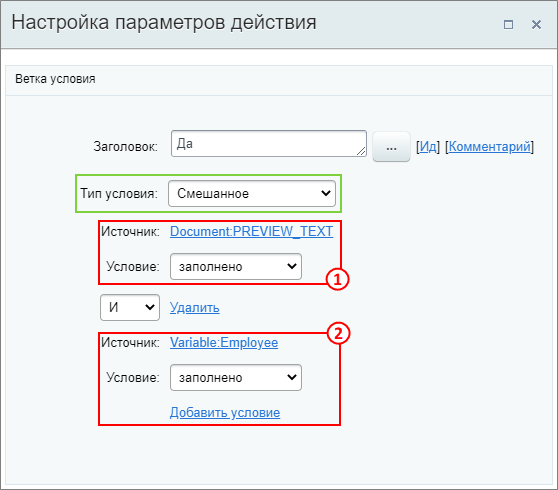This screenshot has width=558, height=490.
Task: Click the ellipsis button next to title field
Action: coord(391,147)
